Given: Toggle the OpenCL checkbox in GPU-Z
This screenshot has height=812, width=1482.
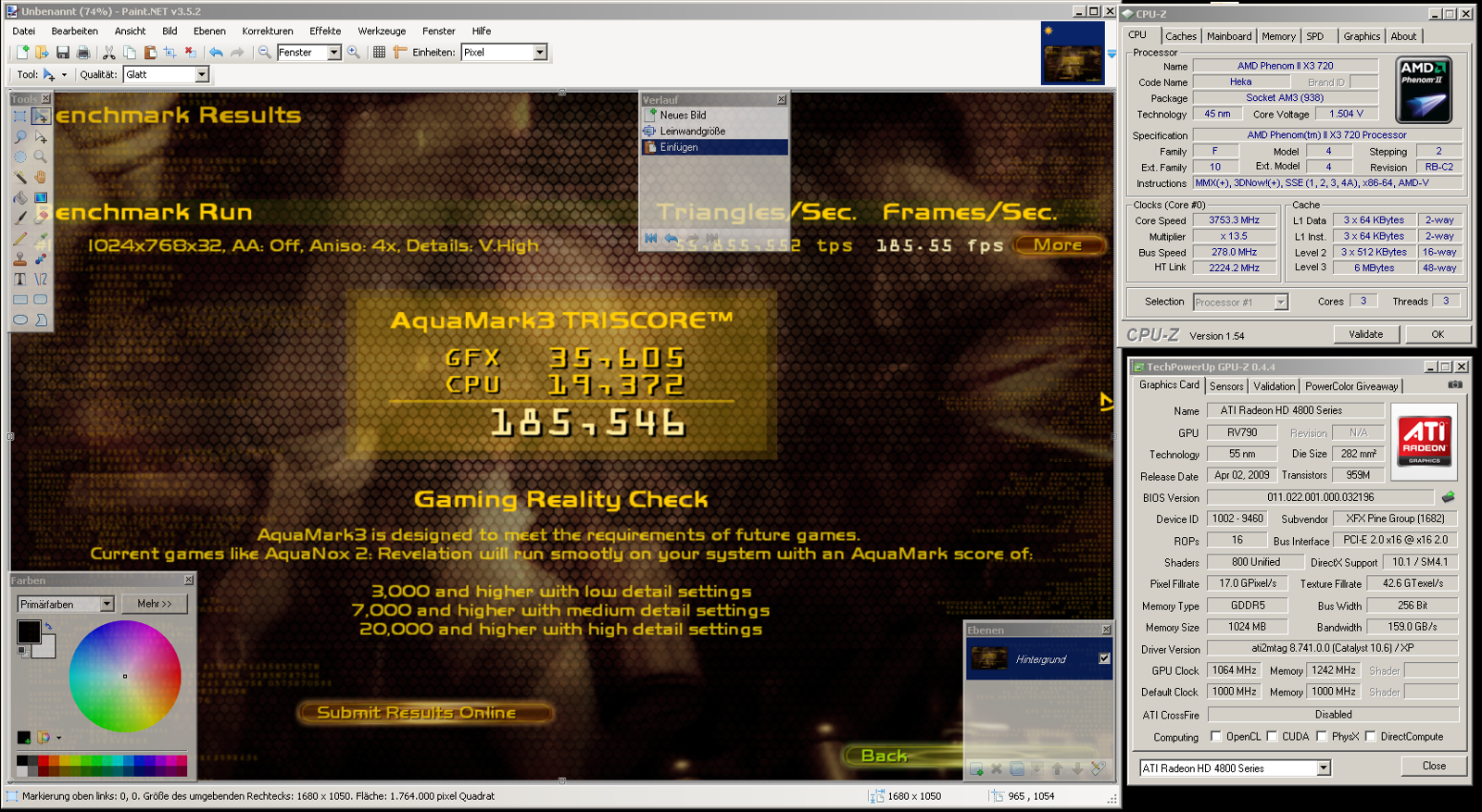Looking at the screenshot, I should click(x=1215, y=736).
